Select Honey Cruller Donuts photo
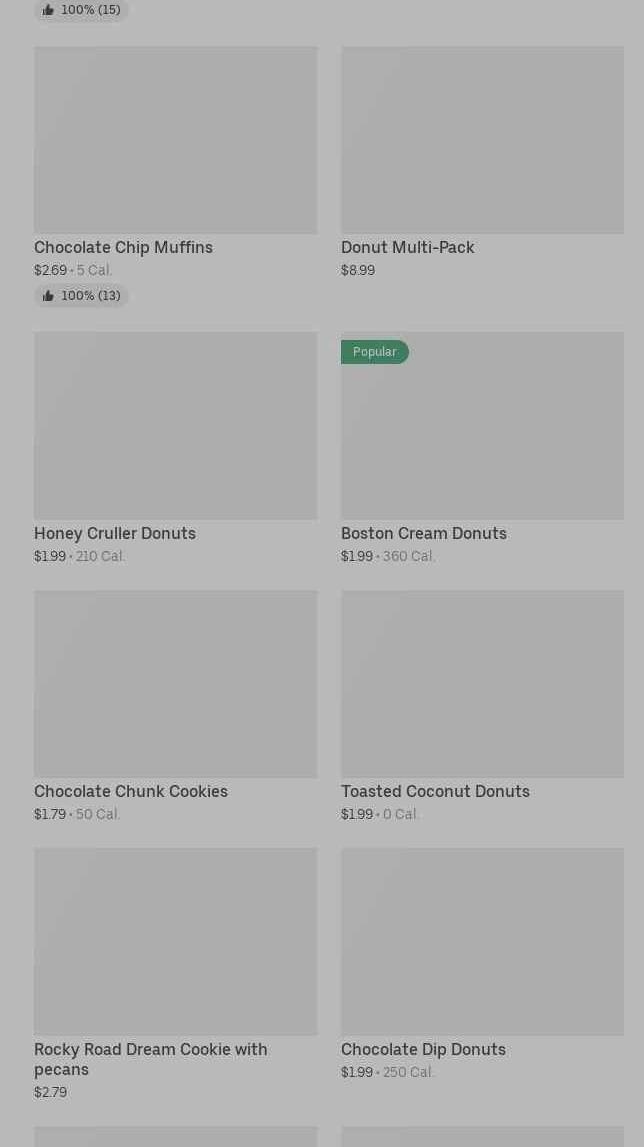644x1147 pixels. [x=175, y=425]
